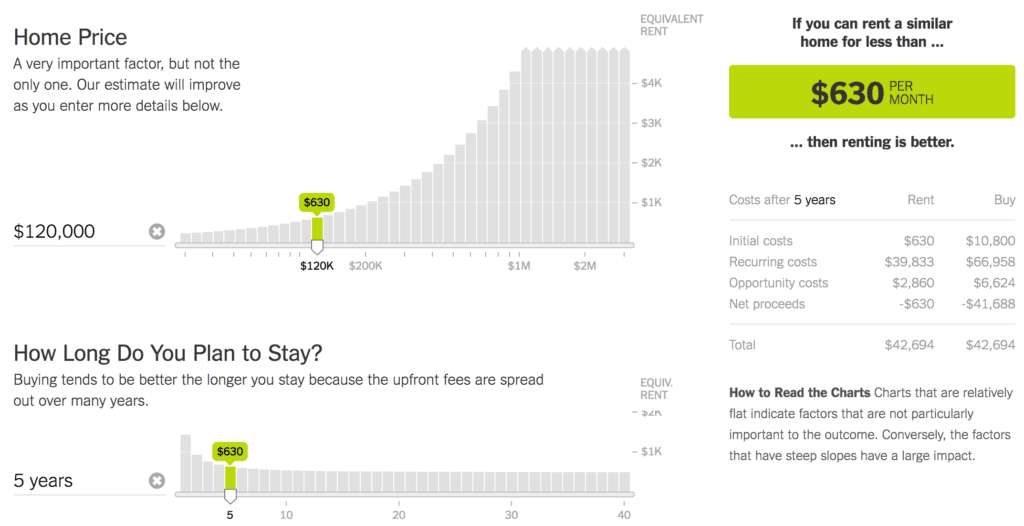Click the 30 year mark on stay axis
This screenshot has width=1024, height=526.
pyautogui.click(x=512, y=515)
